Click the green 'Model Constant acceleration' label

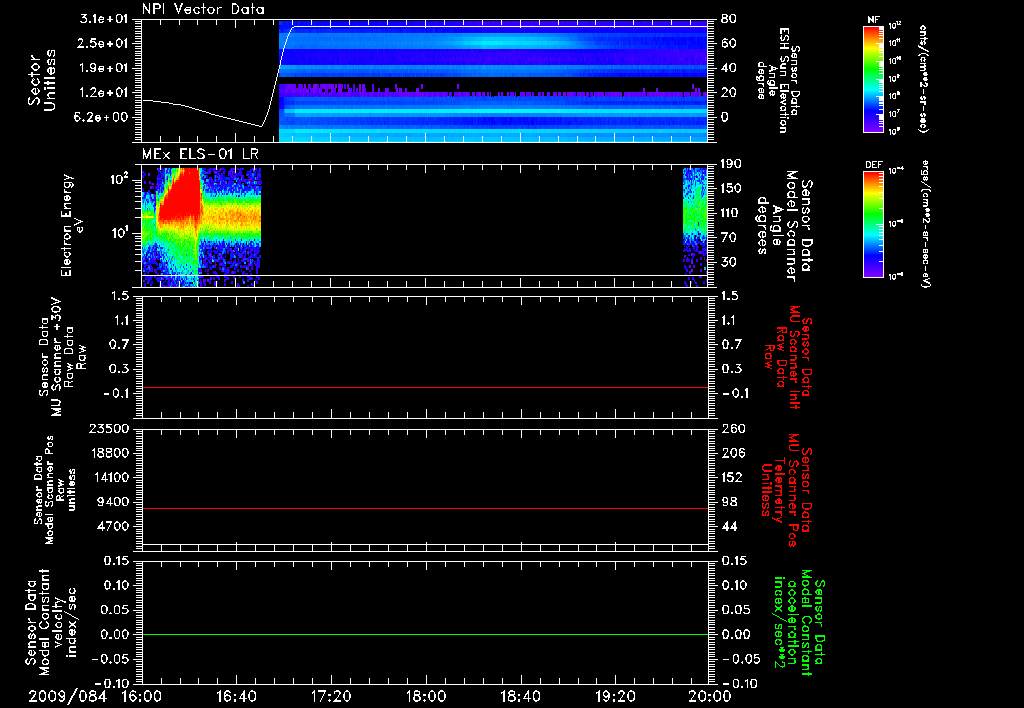pos(800,623)
